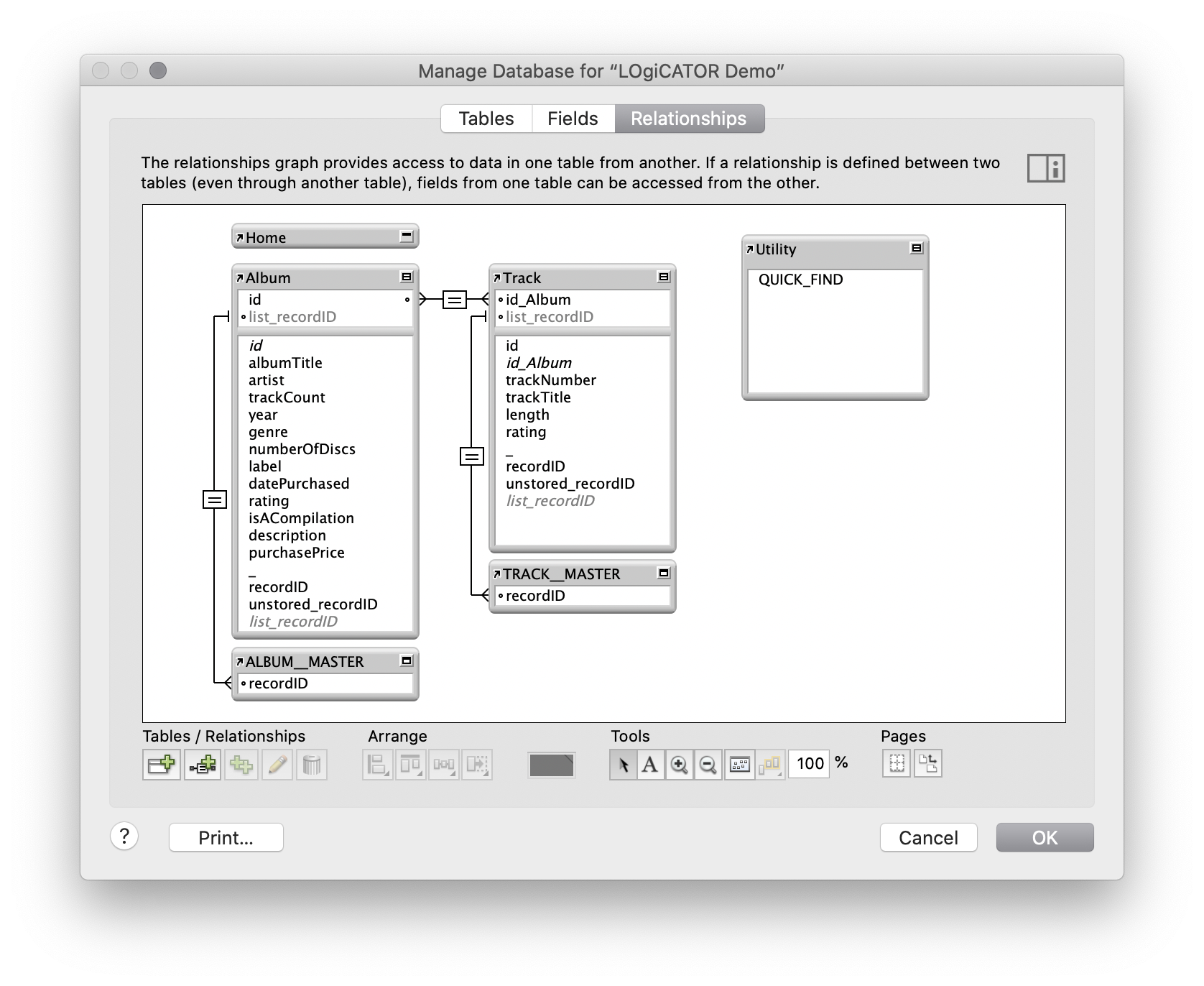This screenshot has width=1204, height=986.
Task: Collapse the Utility table occurrence
Action: click(917, 247)
